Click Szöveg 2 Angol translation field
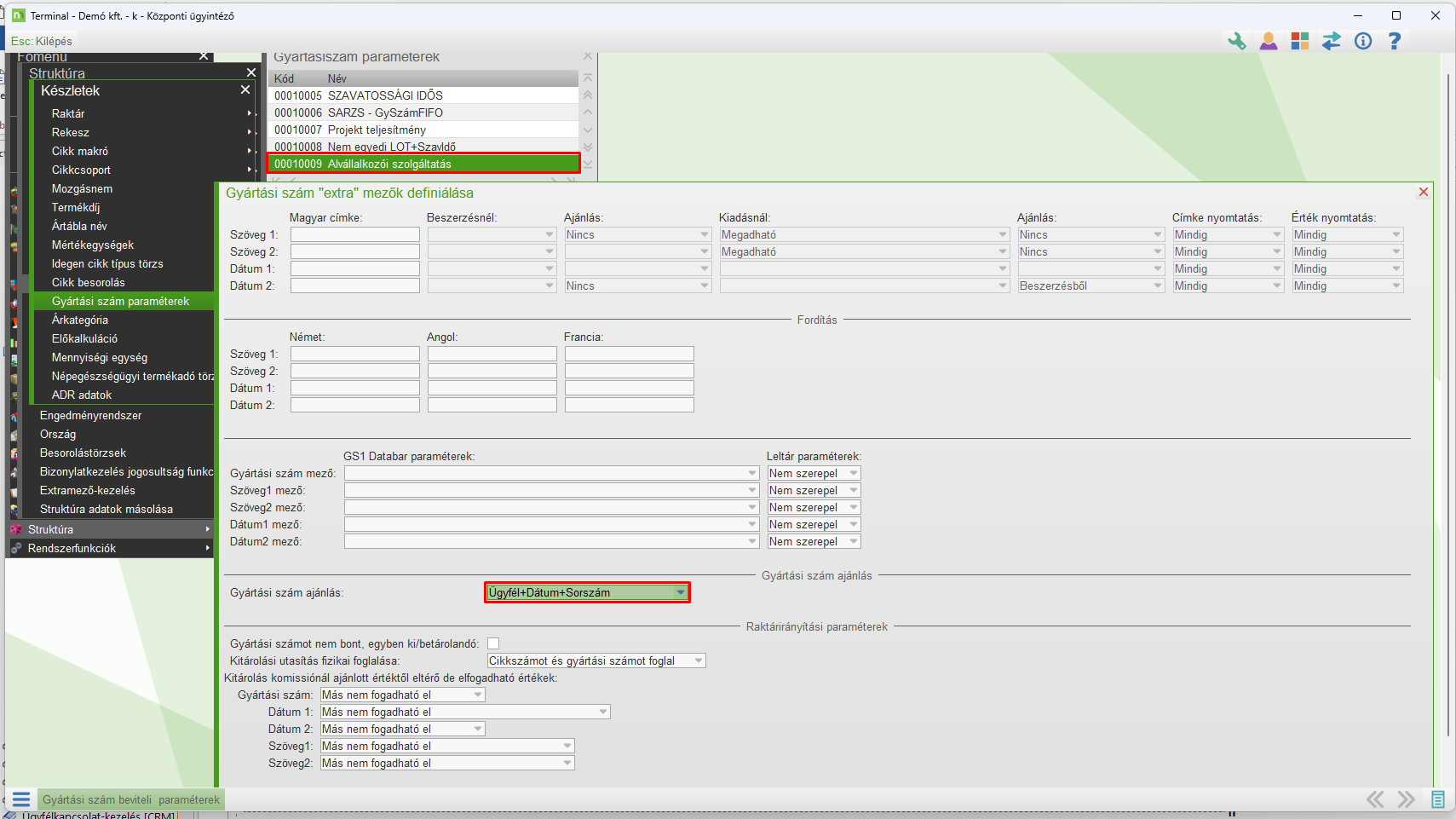 click(492, 371)
